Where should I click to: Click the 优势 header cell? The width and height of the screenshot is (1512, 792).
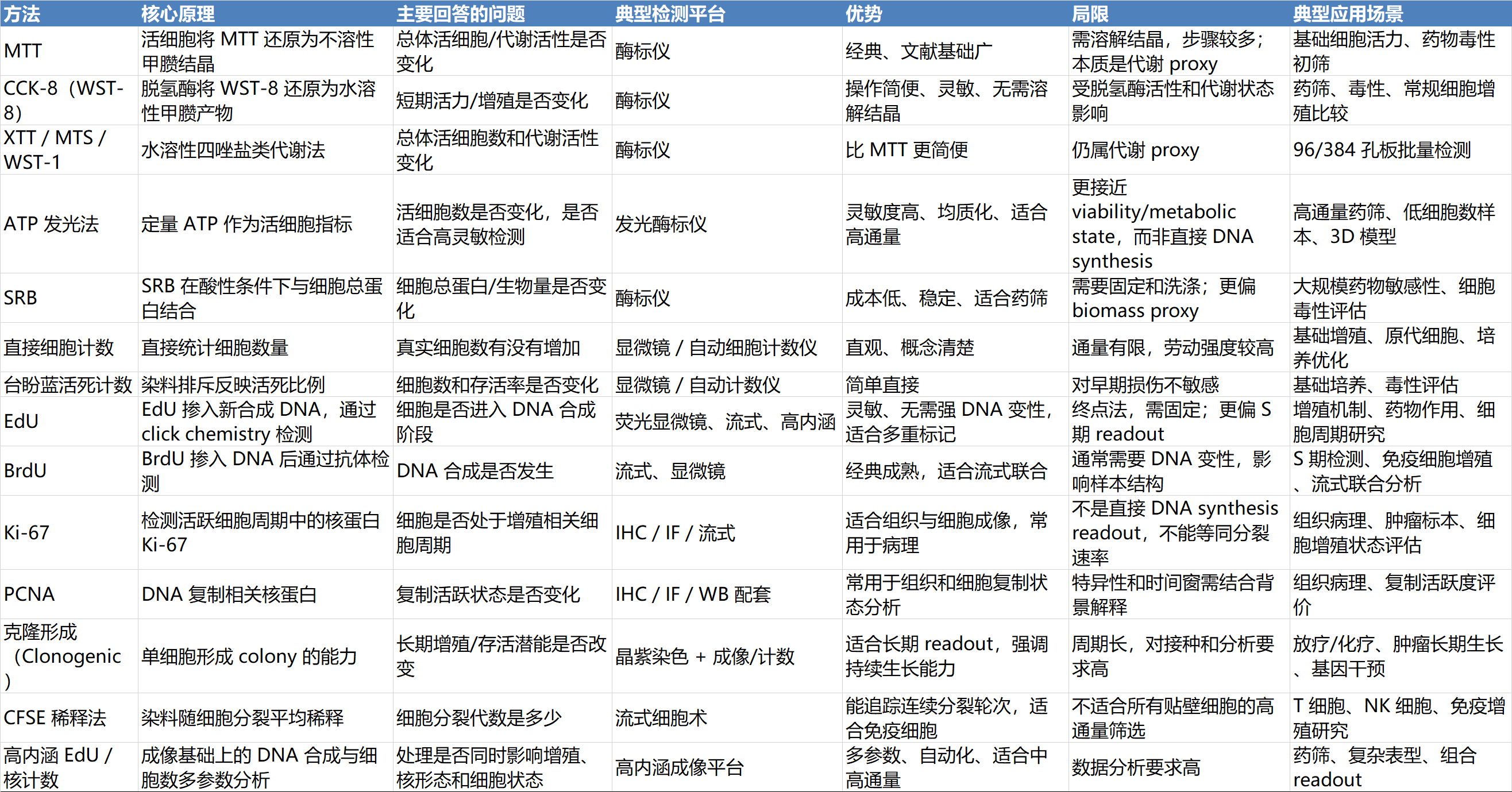tap(863, 13)
